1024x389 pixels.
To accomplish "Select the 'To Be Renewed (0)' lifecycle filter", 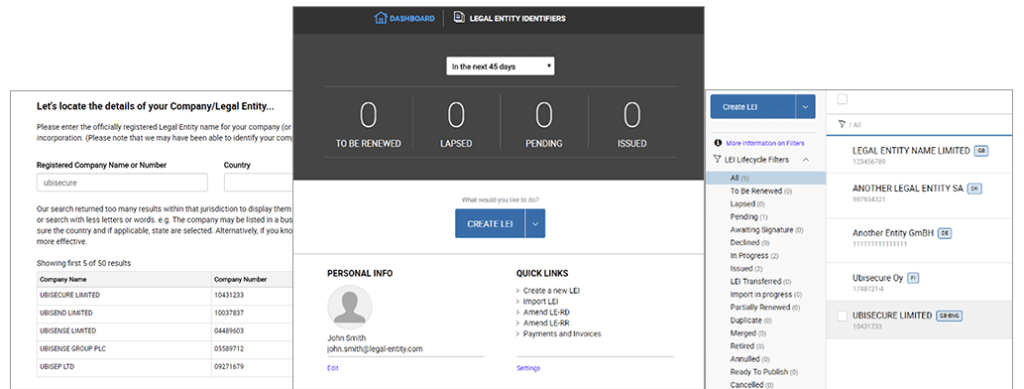I will pyautogui.click(x=761, y=191).
